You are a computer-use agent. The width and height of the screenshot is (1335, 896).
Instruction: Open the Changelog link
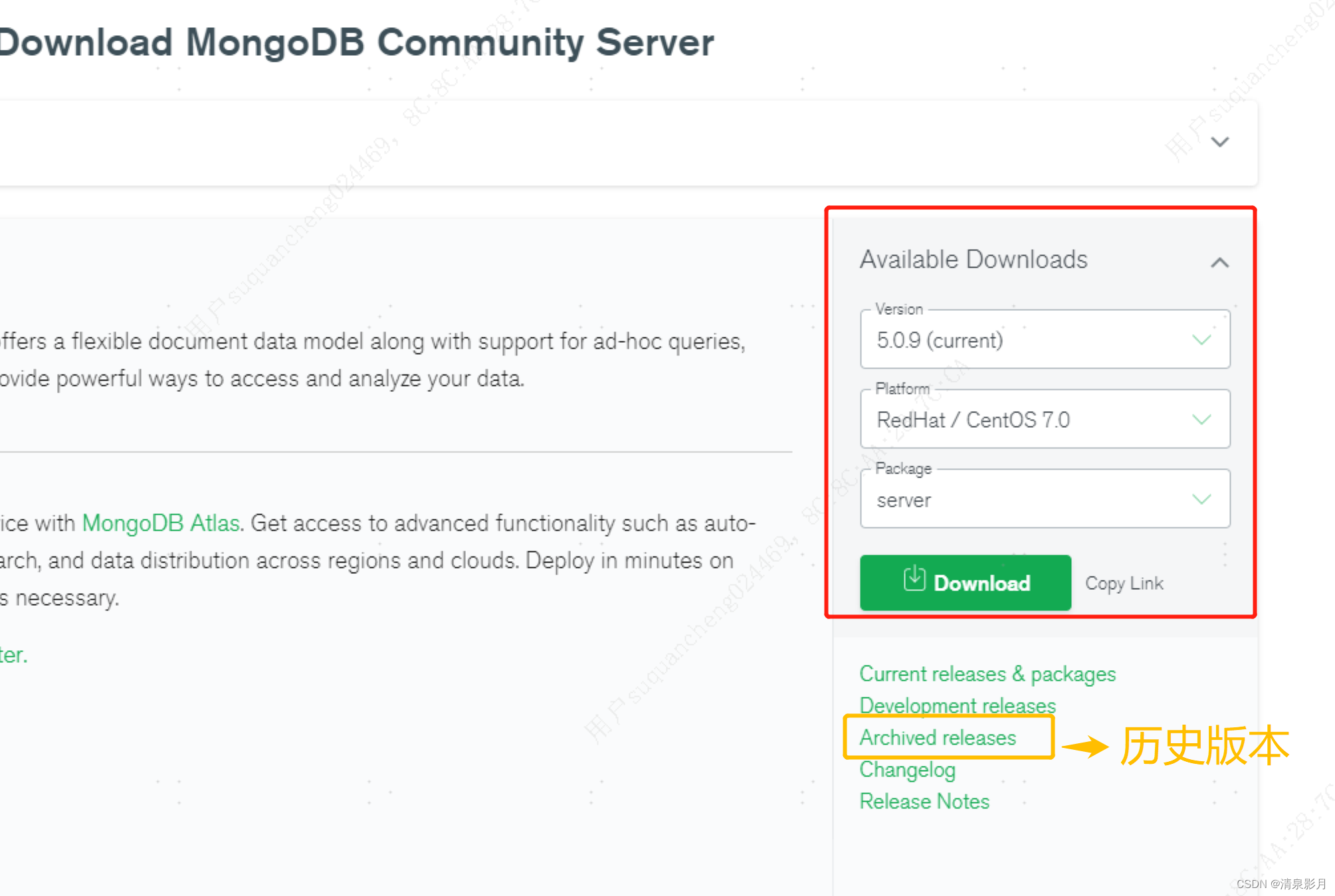pyautogui.click(x=907, y=769)
